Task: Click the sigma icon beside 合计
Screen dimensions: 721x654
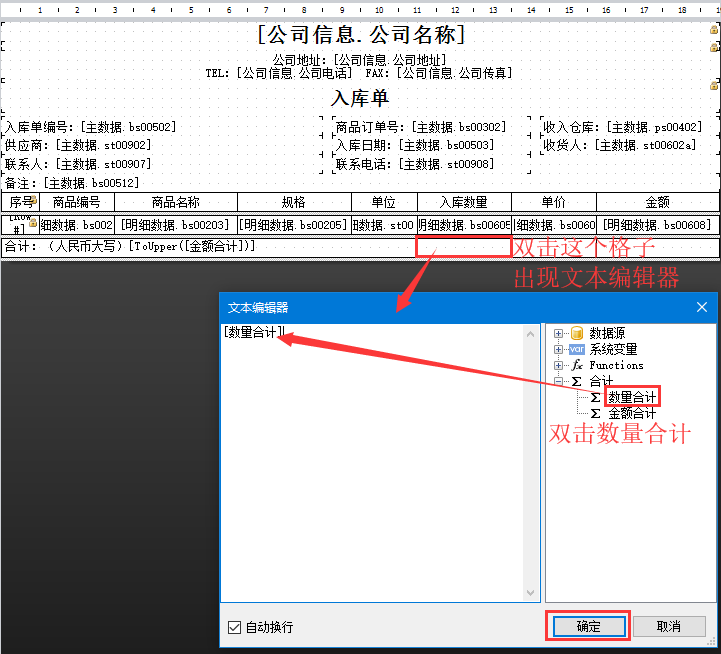Action: pyautogui.click(x=576, y=381)
